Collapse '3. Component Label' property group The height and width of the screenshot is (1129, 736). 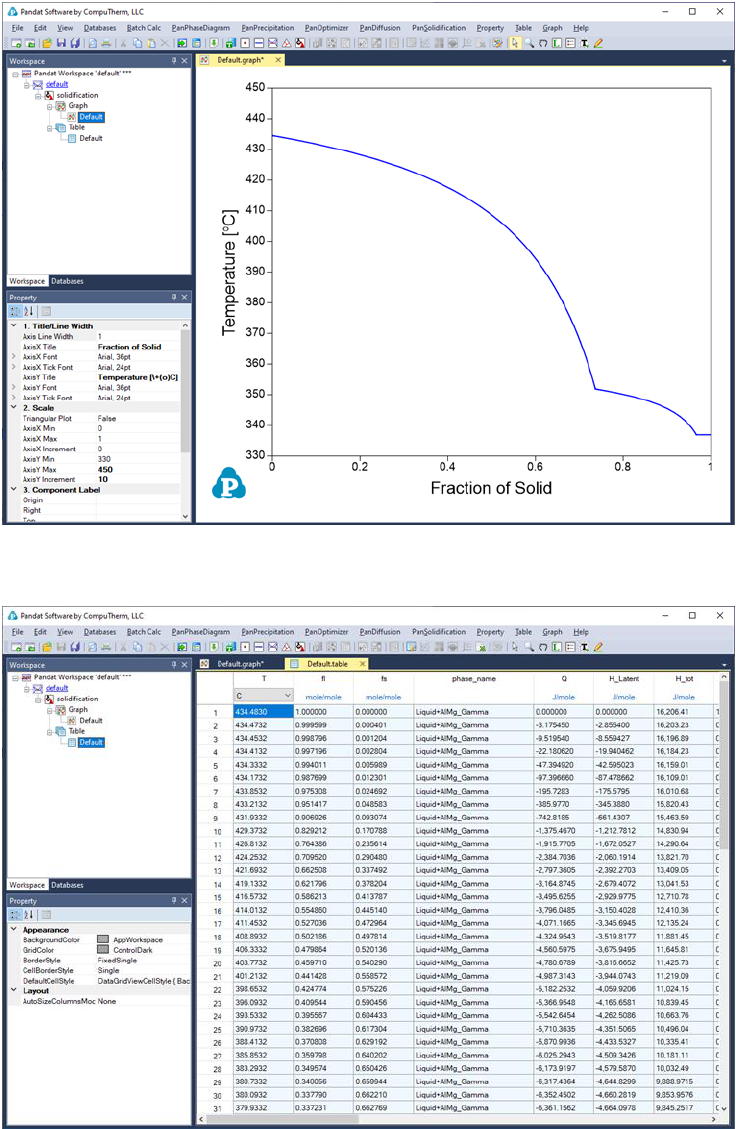[14, 490]
